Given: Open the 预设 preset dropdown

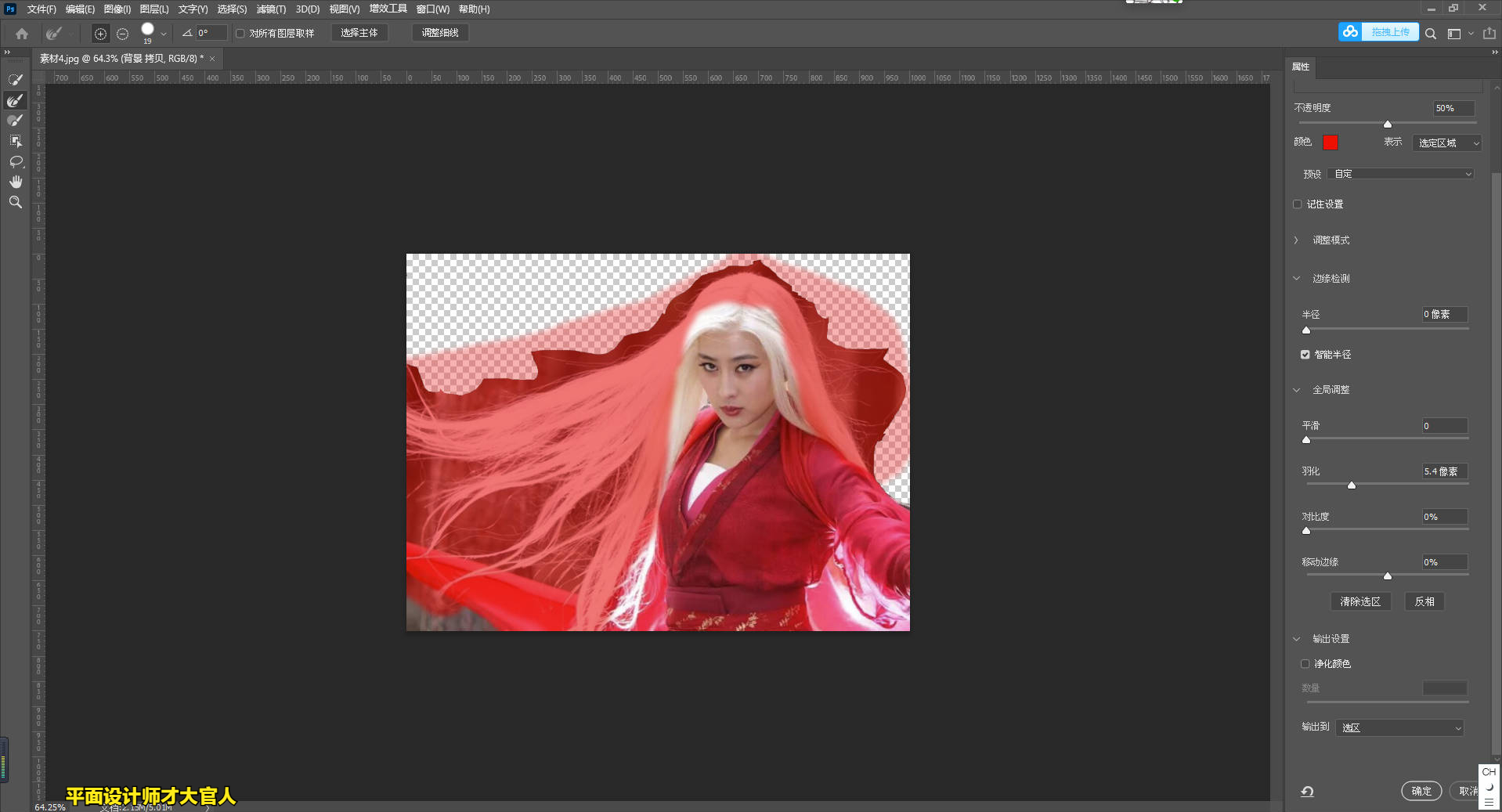Looking at the screenshot, I should (x=1402, y=174).
